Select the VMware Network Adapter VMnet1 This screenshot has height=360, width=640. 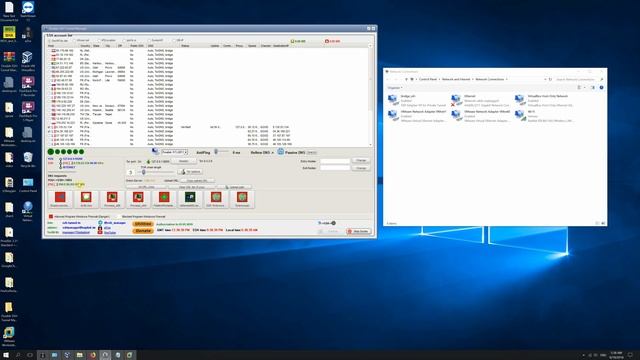pos(416,116)
